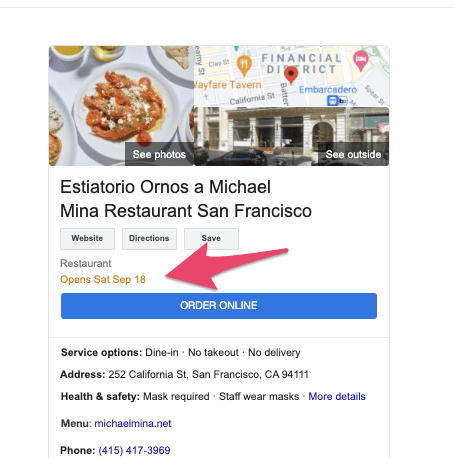The height and width of the screenshot is (458, 454).
Task: Click the address 252 California St text
Action: (x=208, y=374)
